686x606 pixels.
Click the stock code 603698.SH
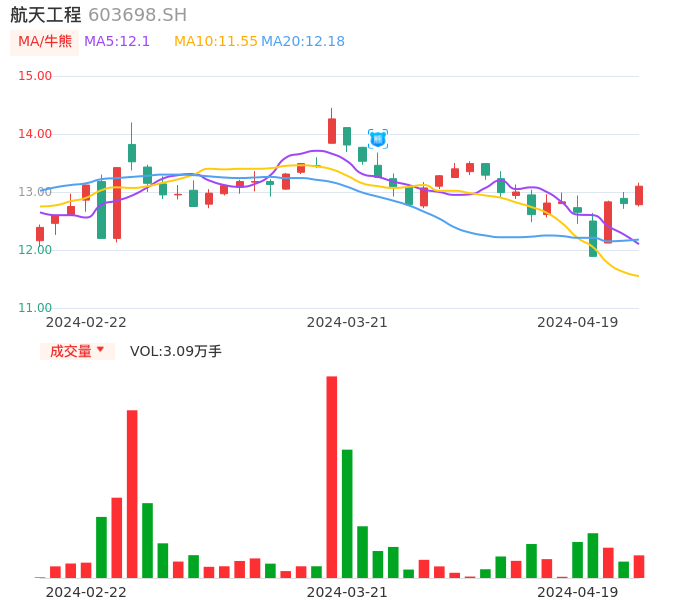137,15
